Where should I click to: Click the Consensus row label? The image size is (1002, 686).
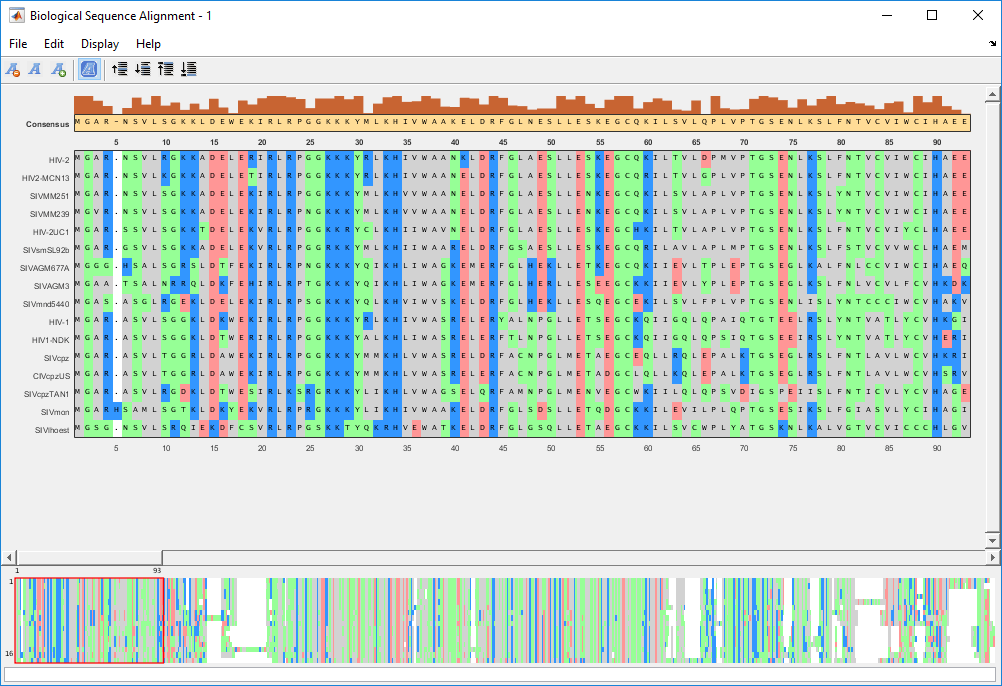point(47,124)
